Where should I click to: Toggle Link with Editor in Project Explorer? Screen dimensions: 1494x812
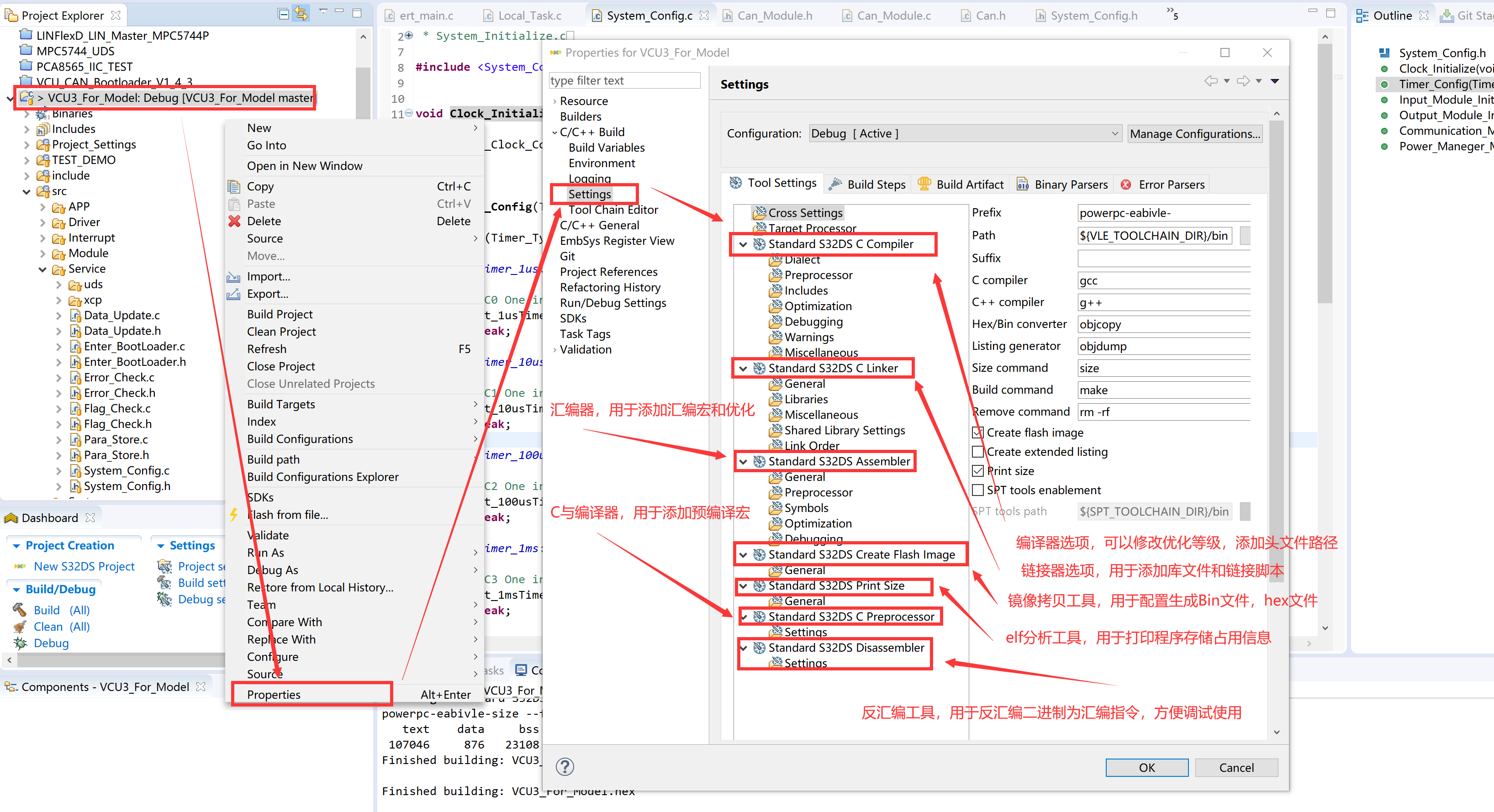pyautogui.click(x=301, y=13)
